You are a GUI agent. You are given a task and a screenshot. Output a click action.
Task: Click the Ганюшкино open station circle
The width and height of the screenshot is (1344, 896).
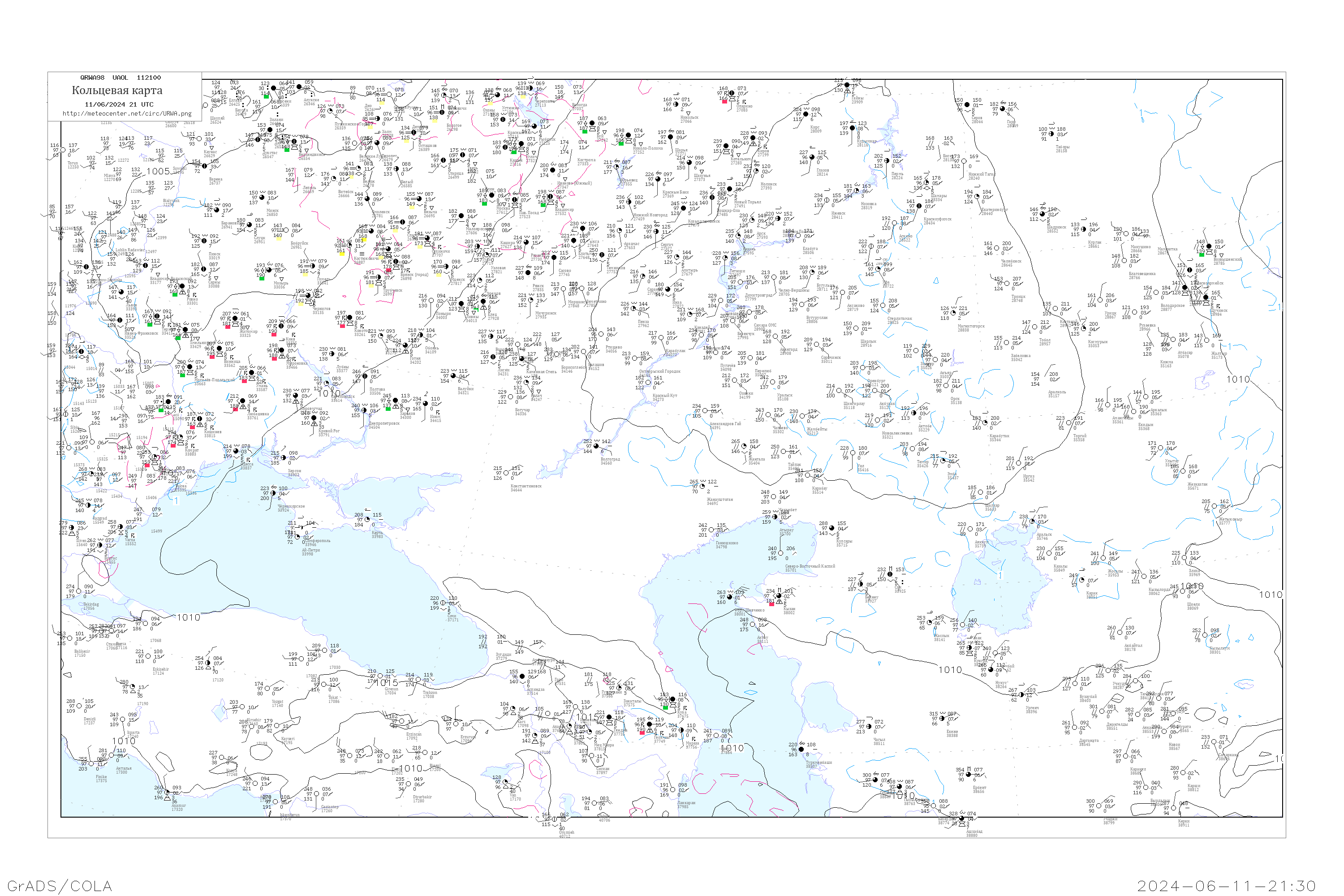pos(711,530)
